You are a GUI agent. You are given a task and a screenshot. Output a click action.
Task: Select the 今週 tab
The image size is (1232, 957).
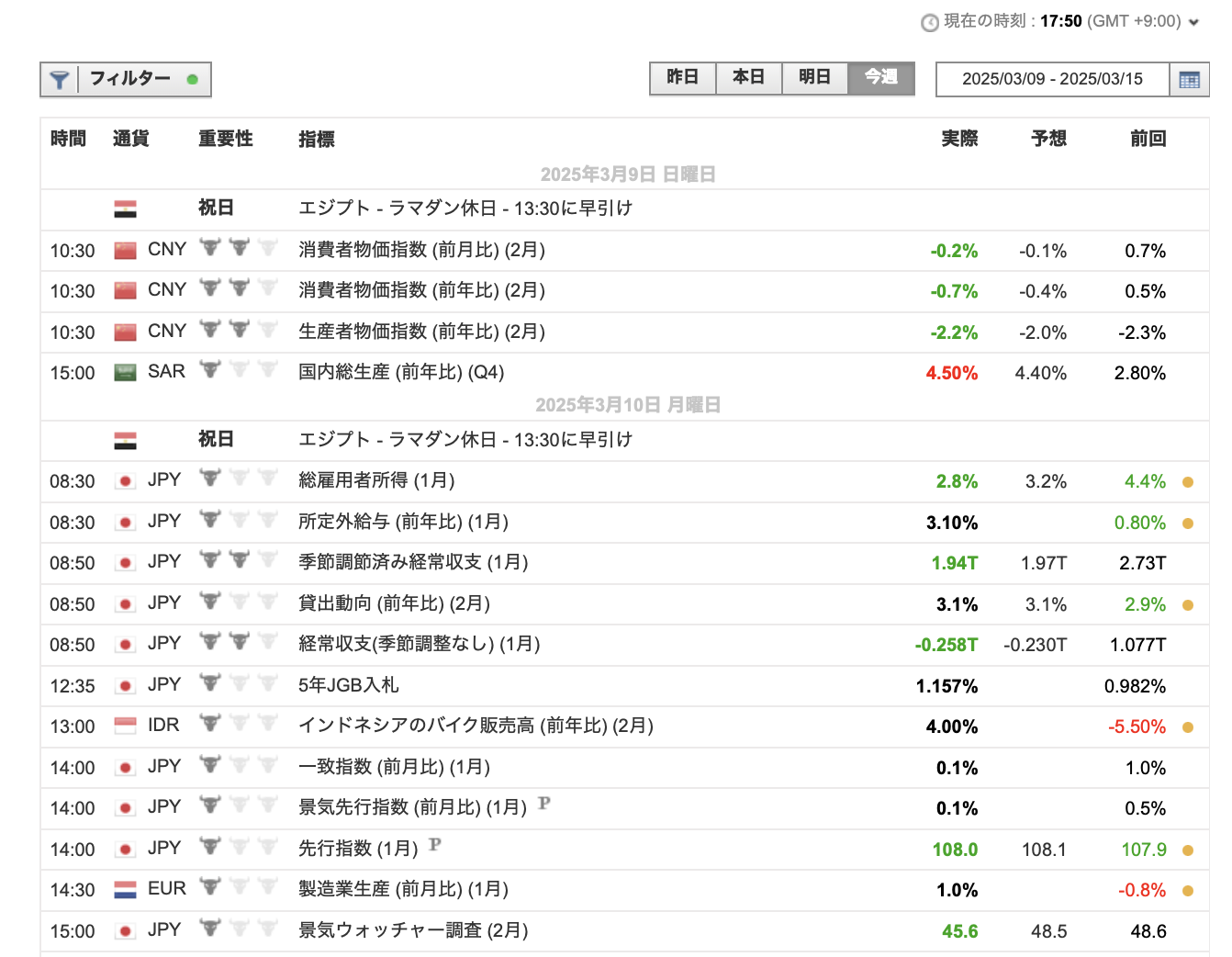click(880, 77)
